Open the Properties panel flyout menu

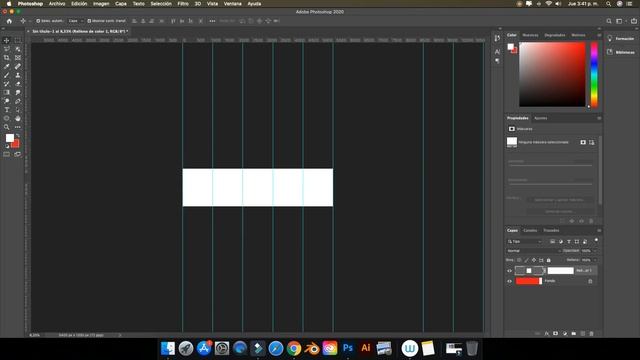(x=599, y=118)
